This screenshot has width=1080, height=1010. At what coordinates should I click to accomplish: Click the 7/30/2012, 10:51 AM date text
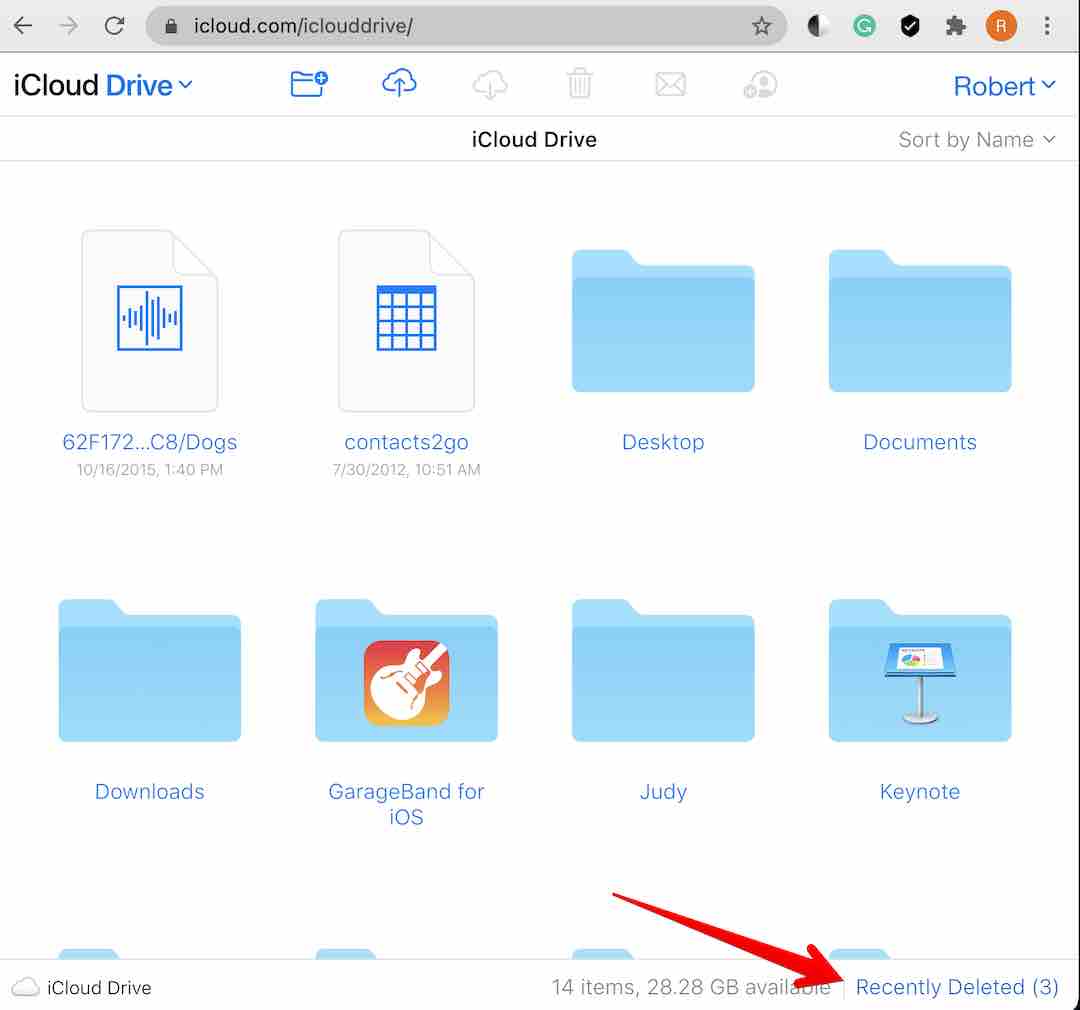point(406,470)
